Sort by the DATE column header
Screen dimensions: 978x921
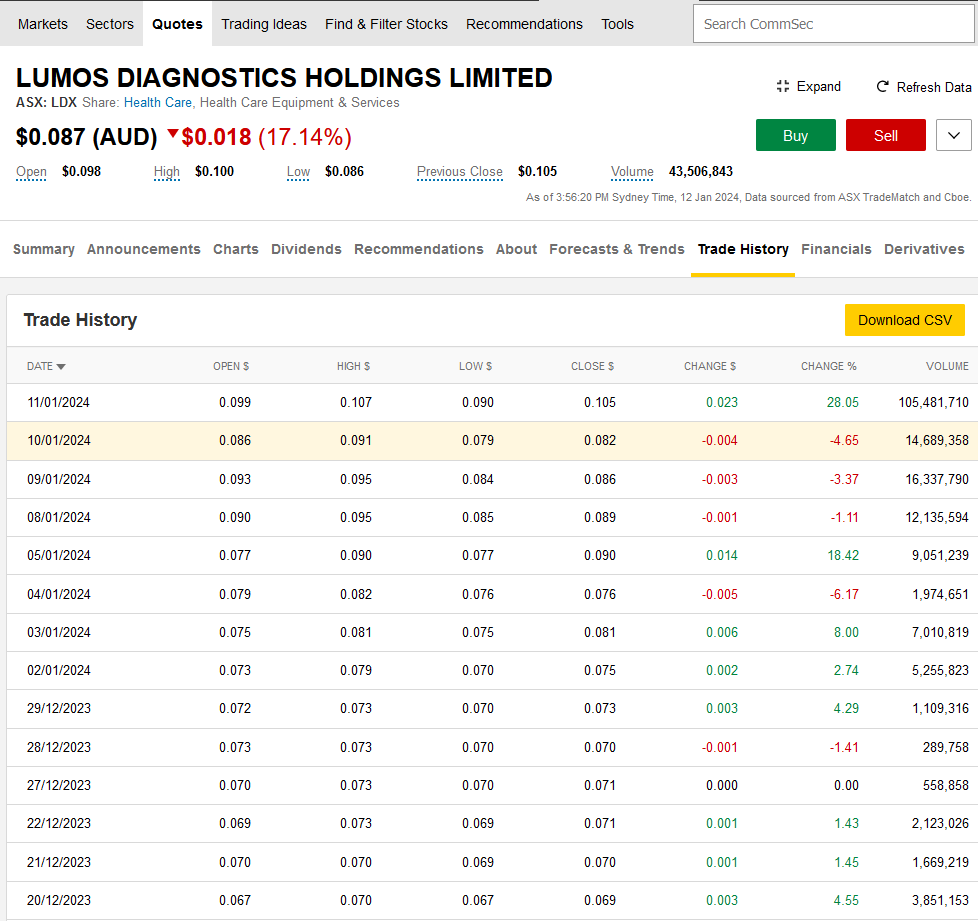pyautogui.click(x=40, y=367)
